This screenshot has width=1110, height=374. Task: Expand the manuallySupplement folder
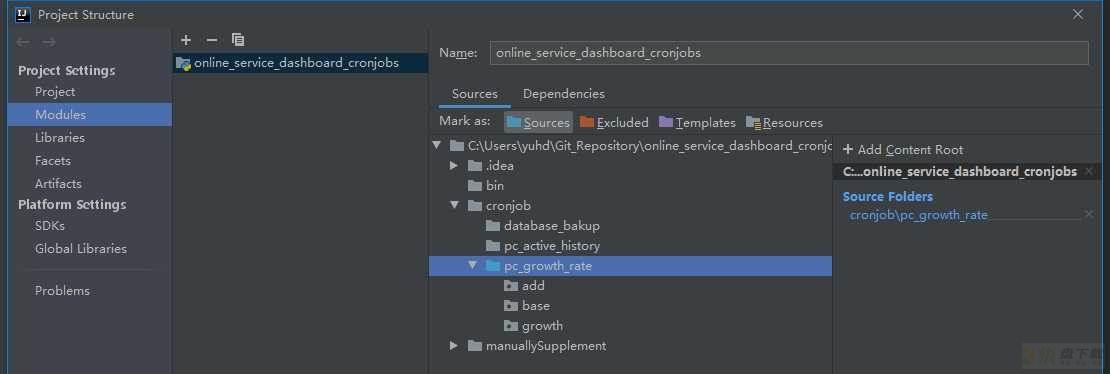(454, 346)
